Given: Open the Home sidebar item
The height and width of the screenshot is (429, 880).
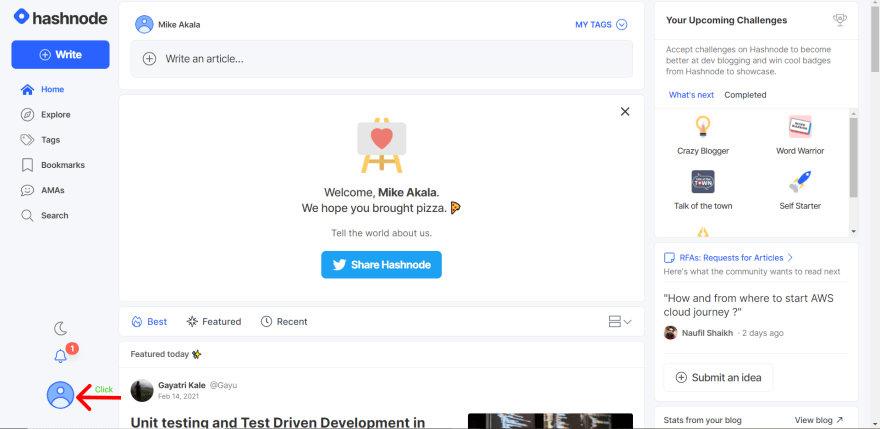Looking at the screenshot, I should [x=43, y=89].
